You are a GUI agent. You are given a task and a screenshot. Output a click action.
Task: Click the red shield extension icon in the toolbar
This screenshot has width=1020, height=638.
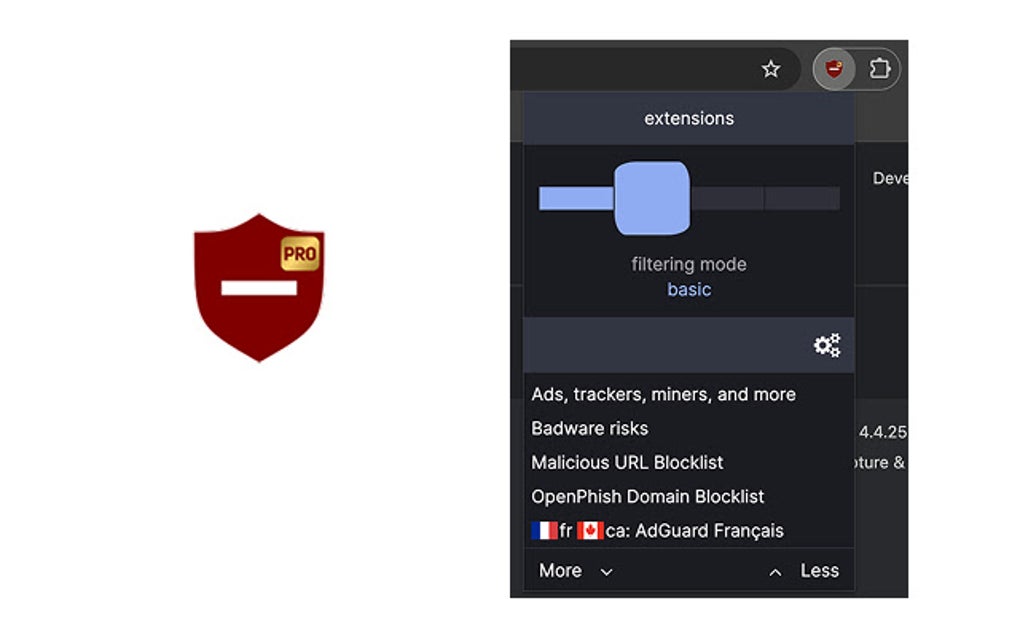[x=834, y=70]
